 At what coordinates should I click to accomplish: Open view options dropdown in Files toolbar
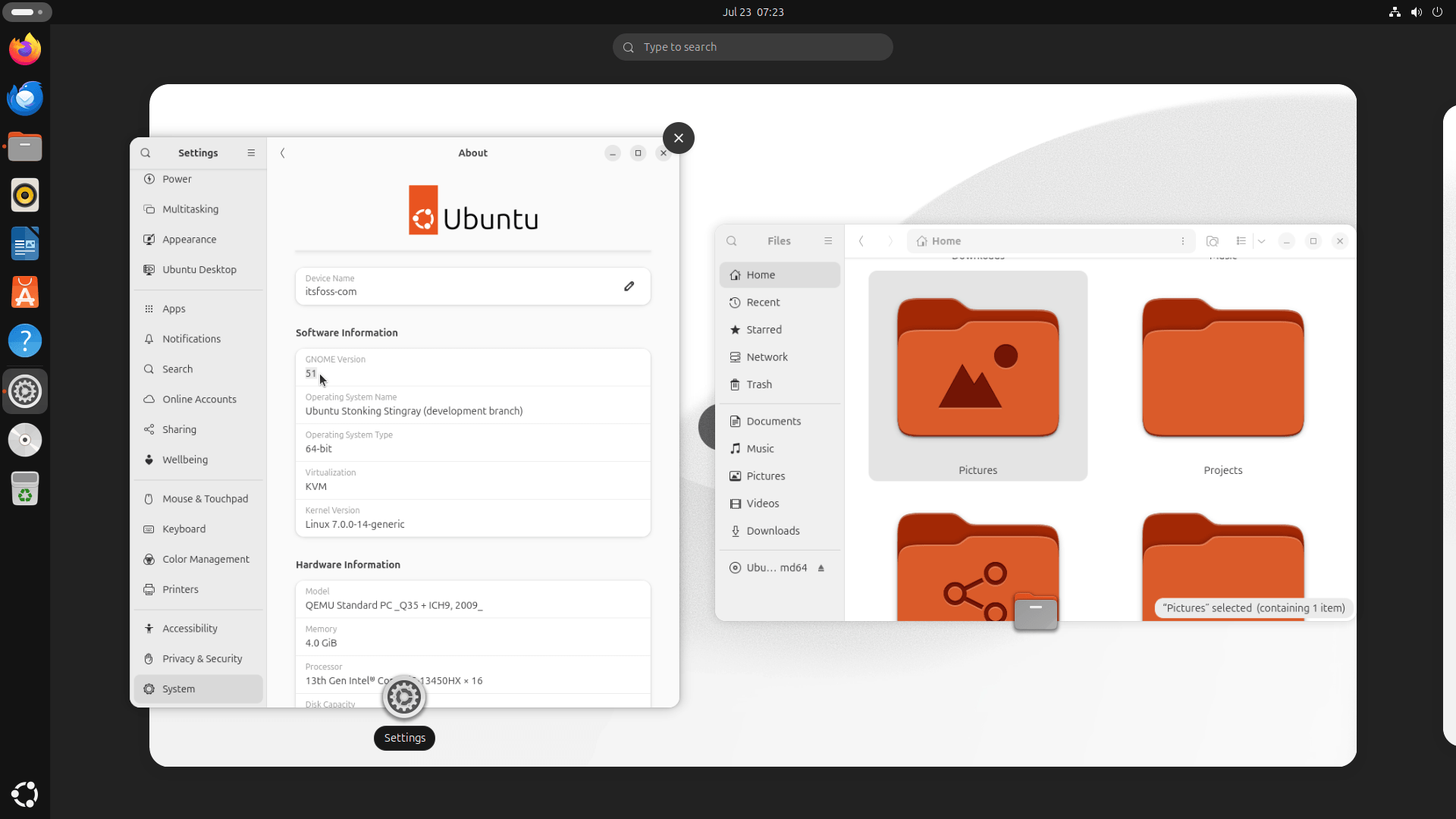coord(1262,241)
